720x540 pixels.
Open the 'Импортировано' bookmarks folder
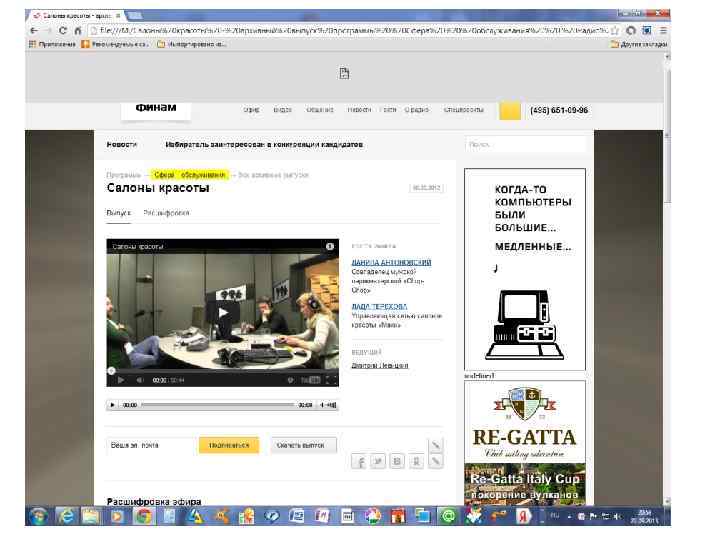pos(191,44)
